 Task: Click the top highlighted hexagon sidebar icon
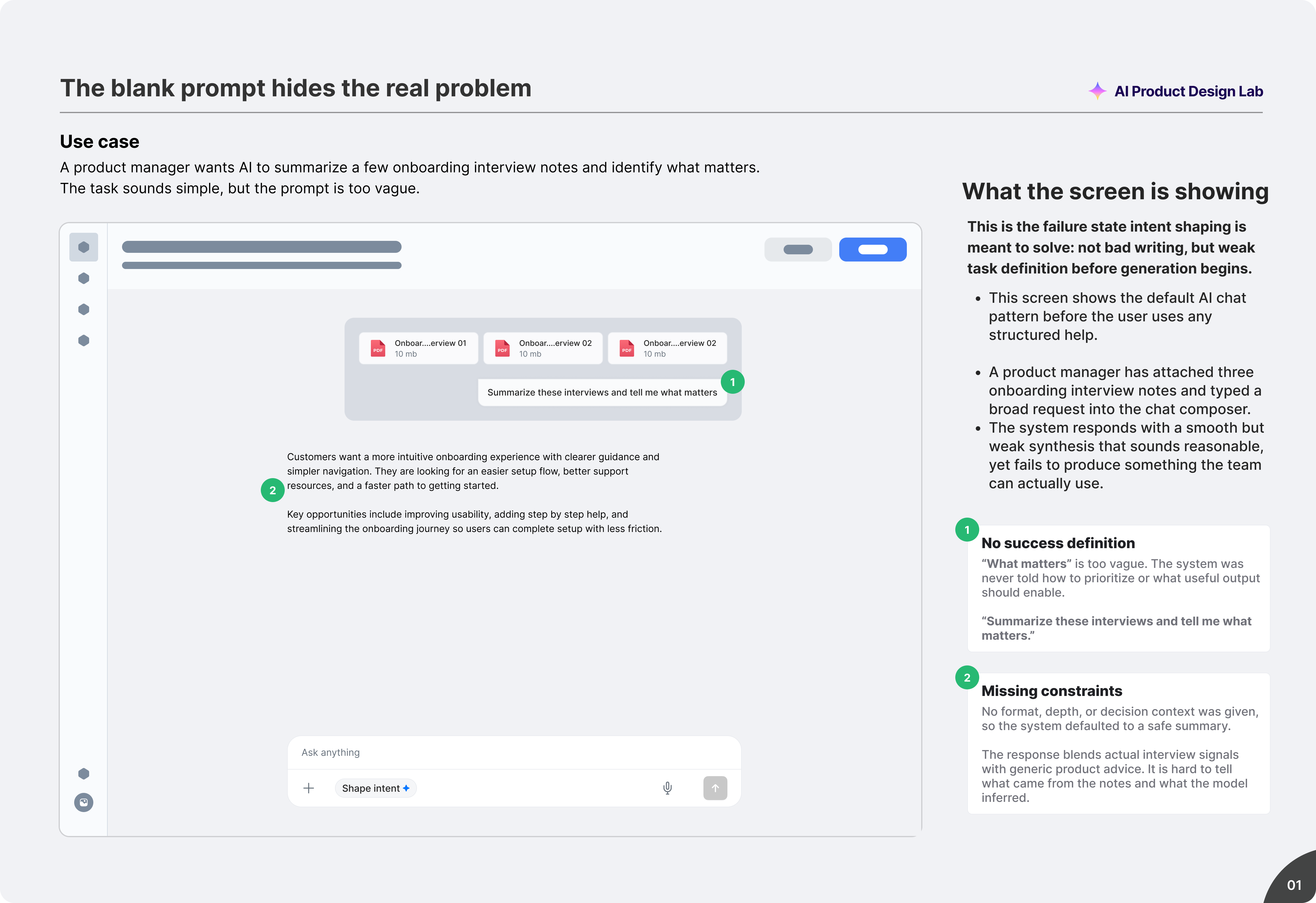[83, 247]
